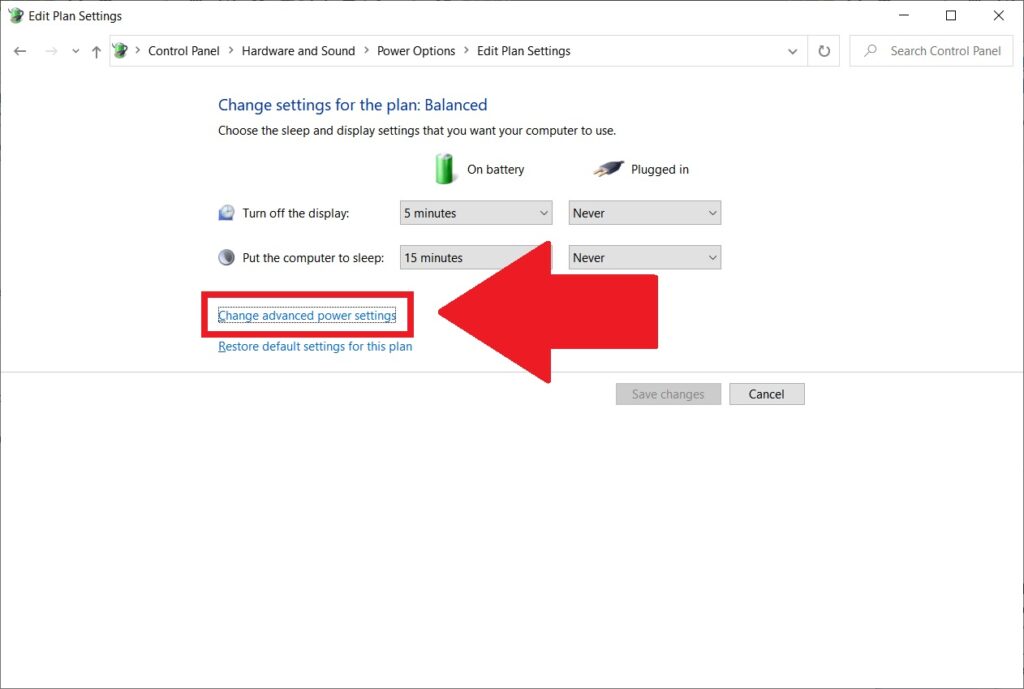Expand the address bar history dropdown
Image resolution: width=1024 pixels, height=689 pixels.
(x=793, y=51)
